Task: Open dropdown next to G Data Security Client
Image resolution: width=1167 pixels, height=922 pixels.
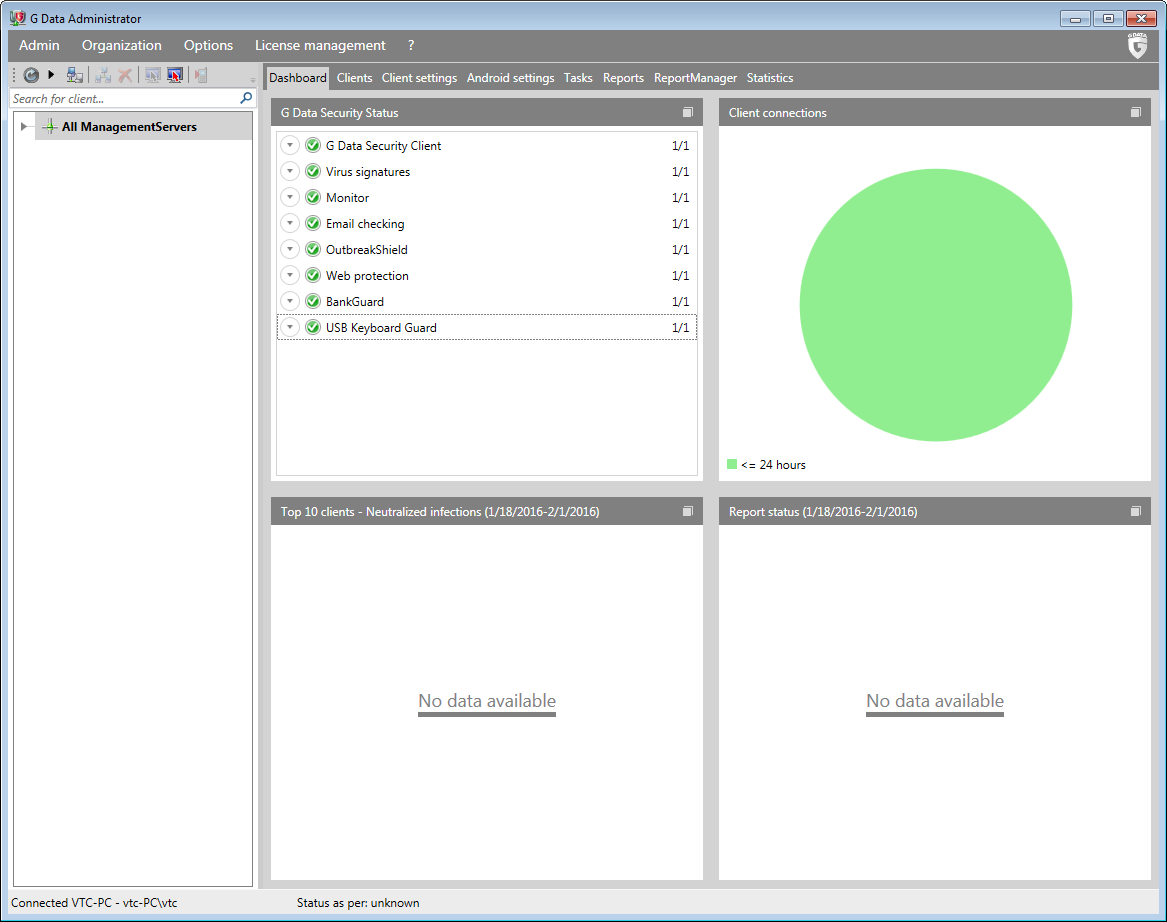Action: (290, 146)
